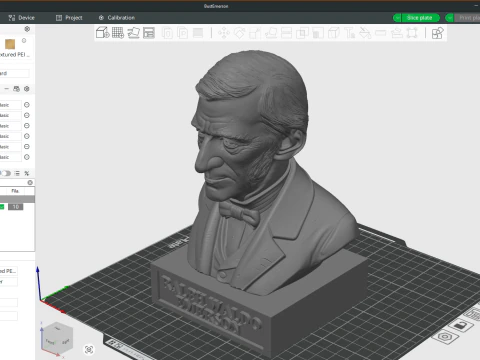Switch to the Device tab

(22, 18)
